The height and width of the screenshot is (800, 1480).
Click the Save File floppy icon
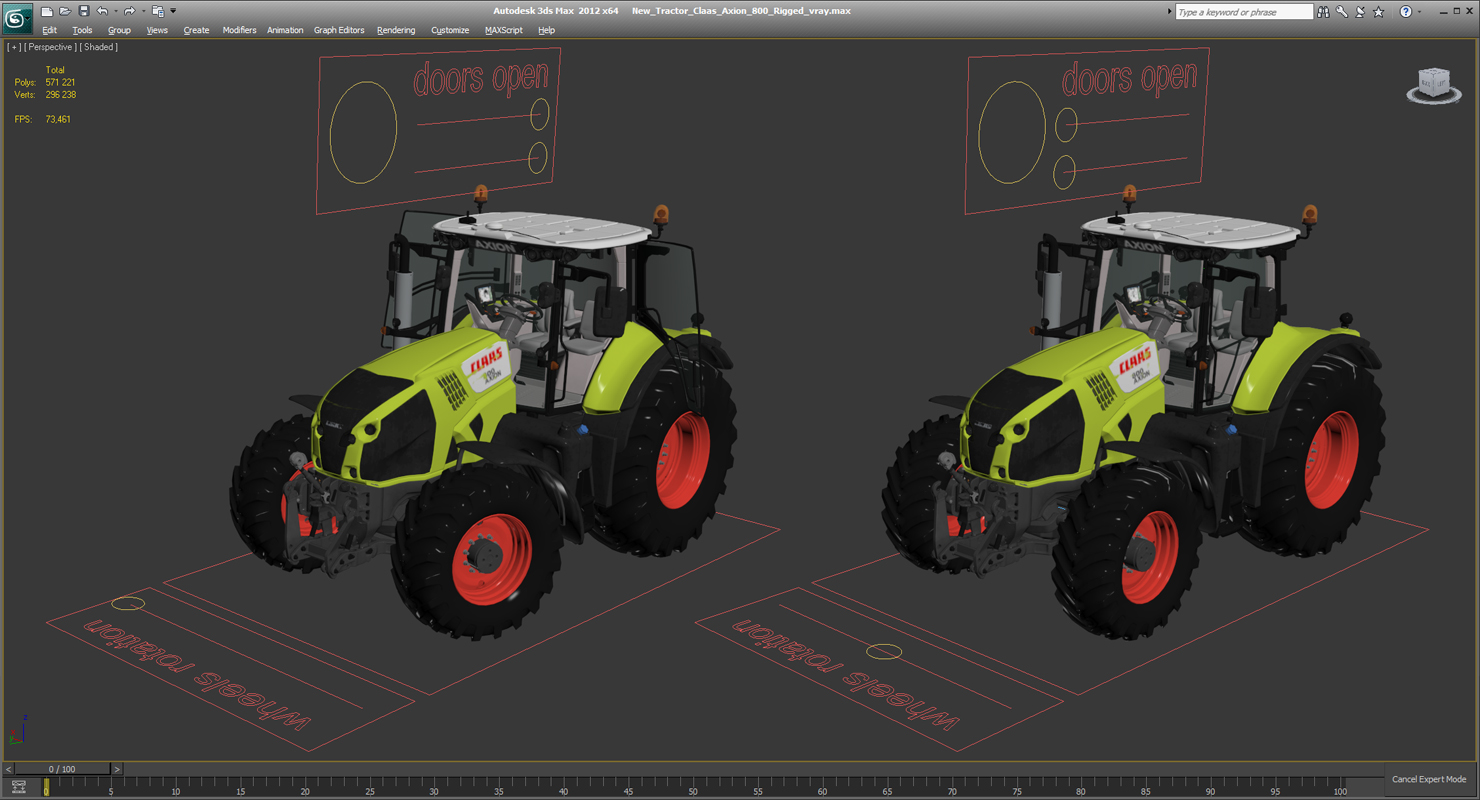[x=84, y=11]
